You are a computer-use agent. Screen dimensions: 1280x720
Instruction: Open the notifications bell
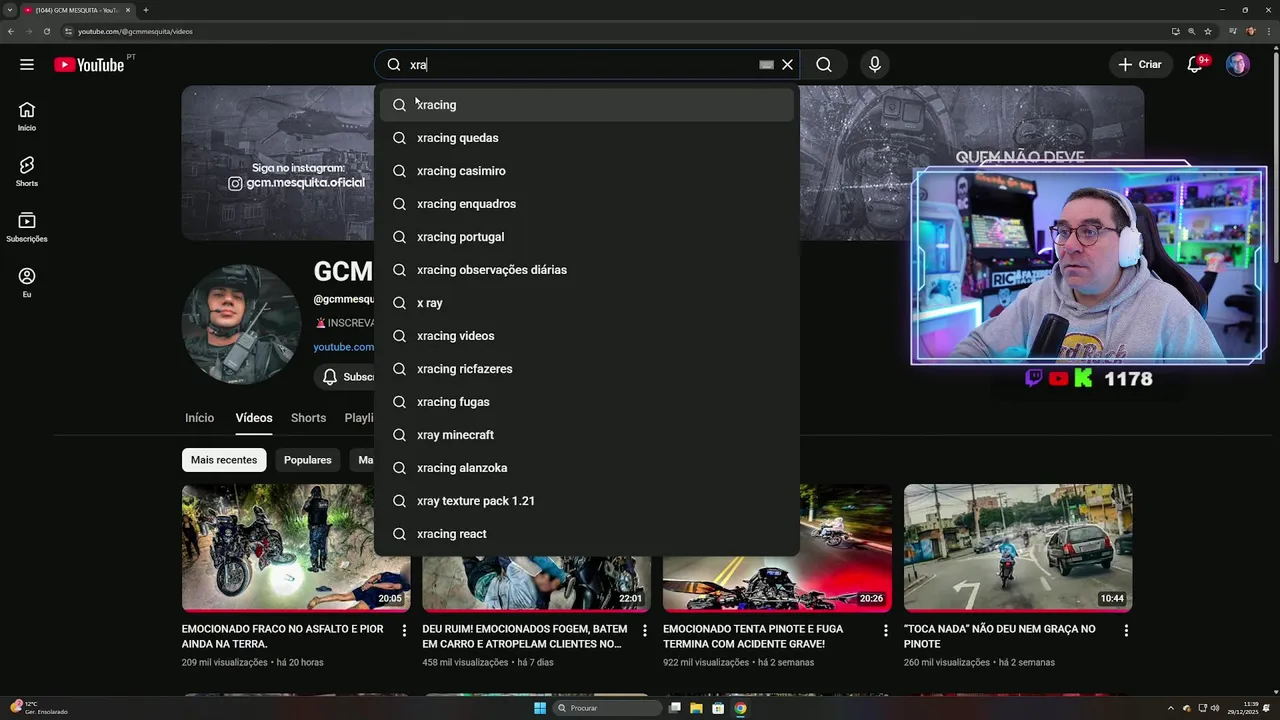1194,65
